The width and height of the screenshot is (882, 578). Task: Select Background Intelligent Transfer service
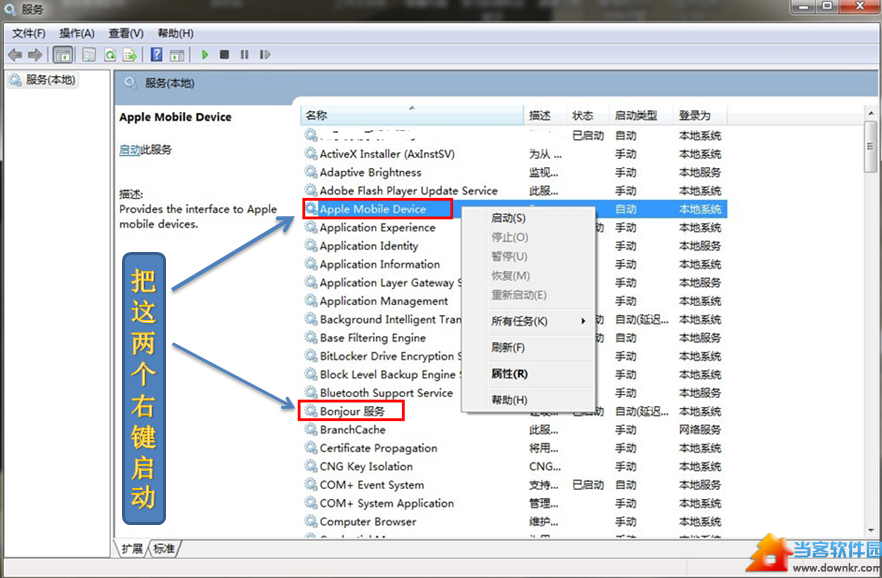click(390, 319)
